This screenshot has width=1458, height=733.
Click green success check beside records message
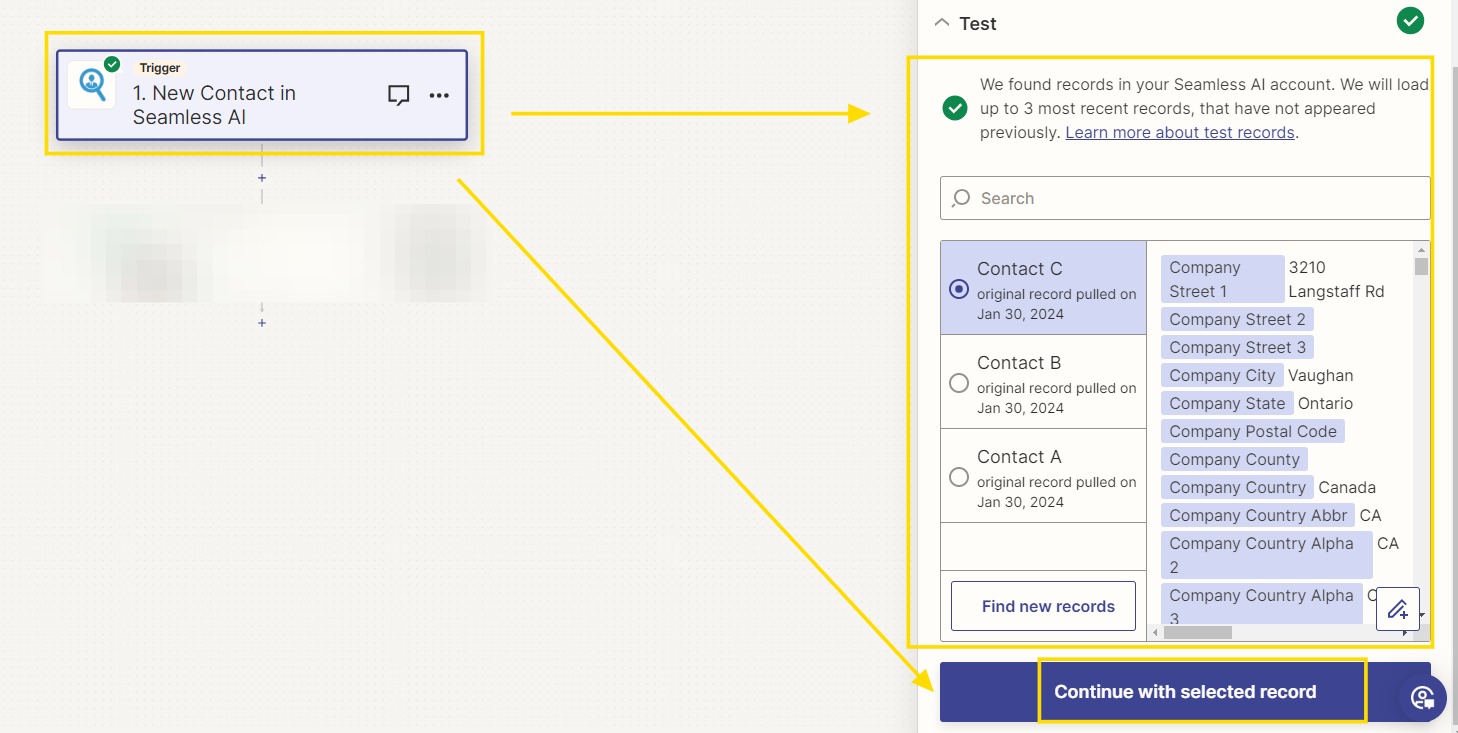click(x=955, y=108)
